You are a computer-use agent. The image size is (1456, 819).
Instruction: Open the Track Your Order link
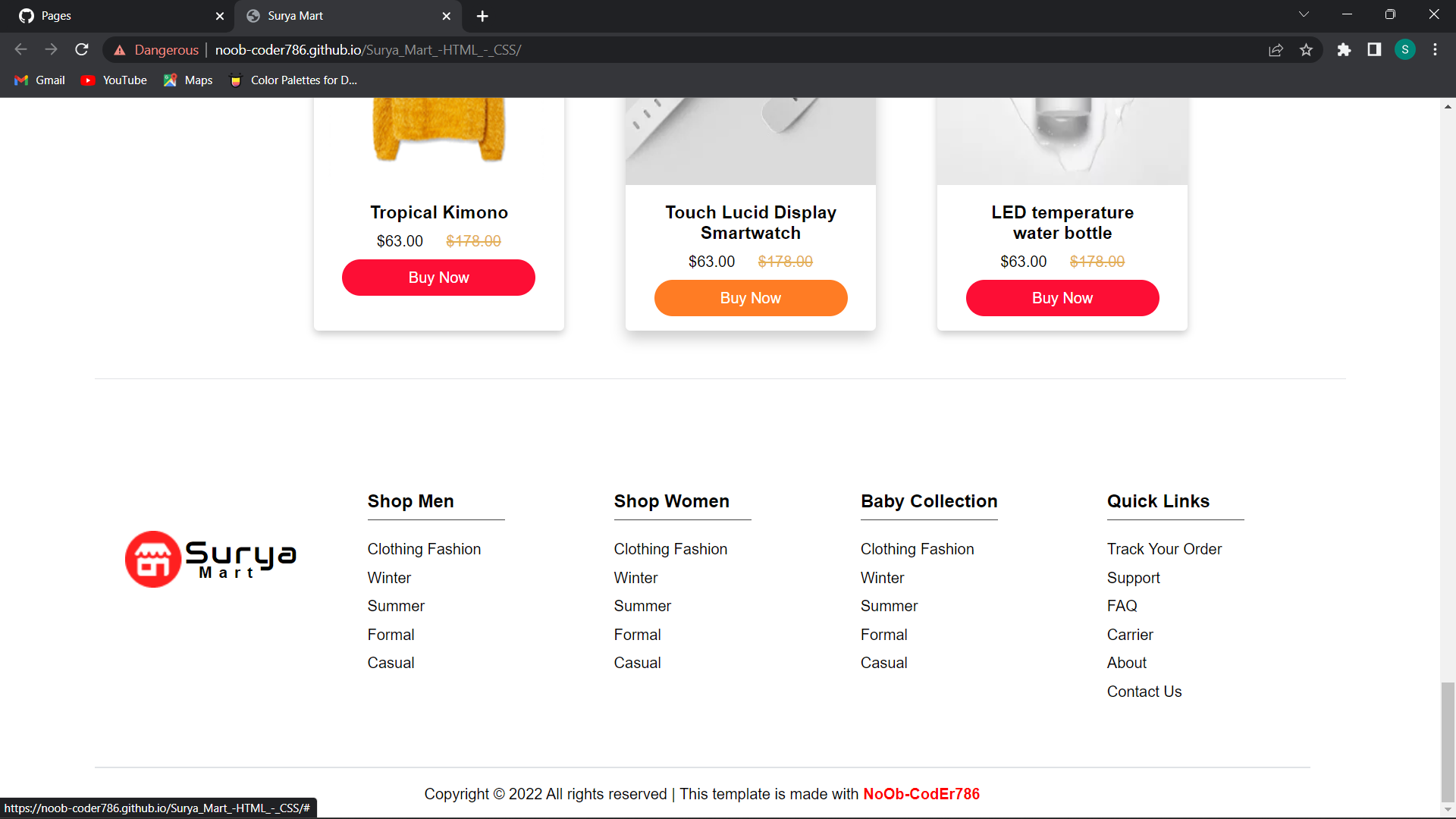pyautogui.click(x=1164, y=548)
